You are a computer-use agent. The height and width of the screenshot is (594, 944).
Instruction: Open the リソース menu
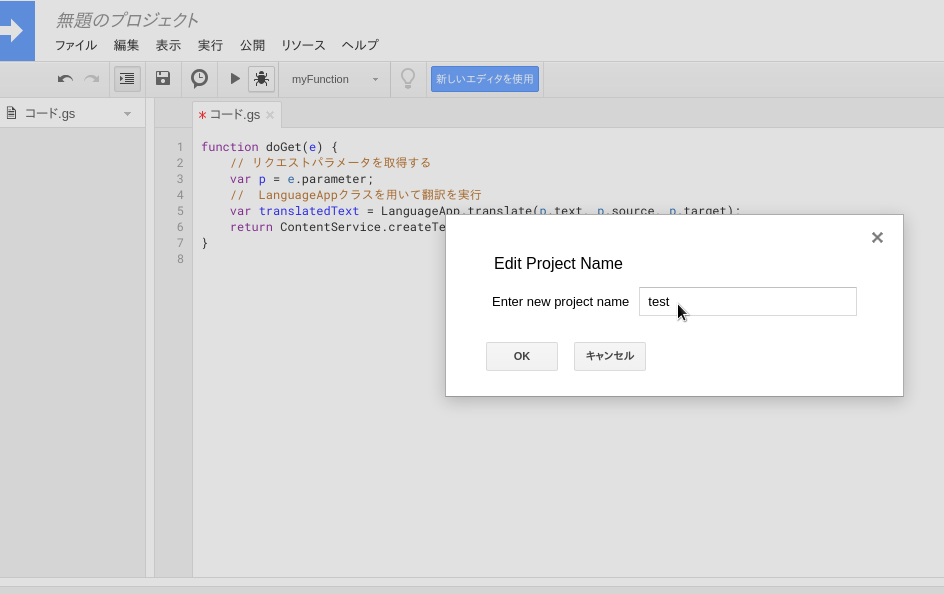(x=302, y=45)
